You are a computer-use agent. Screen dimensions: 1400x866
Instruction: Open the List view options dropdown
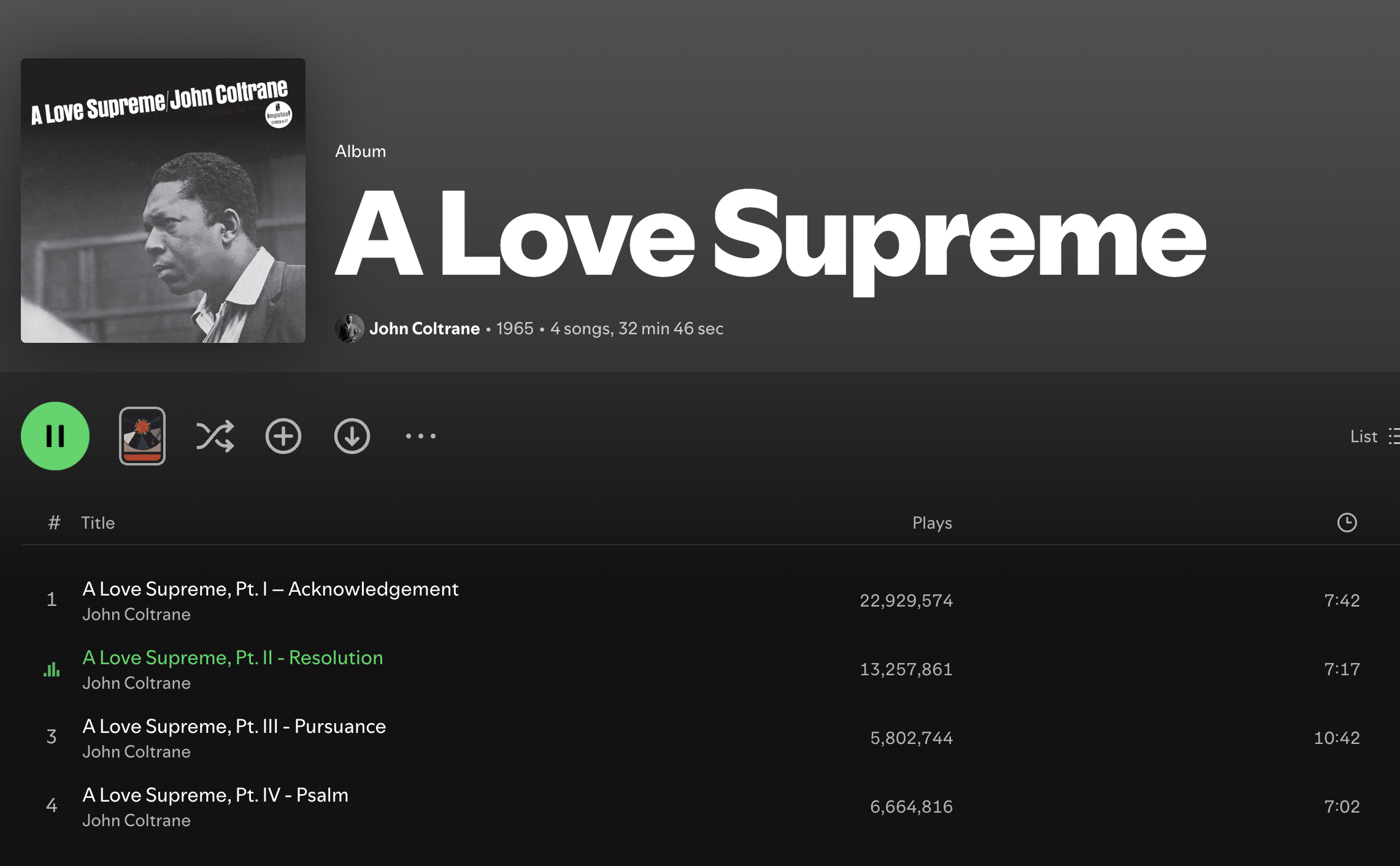1373,436
